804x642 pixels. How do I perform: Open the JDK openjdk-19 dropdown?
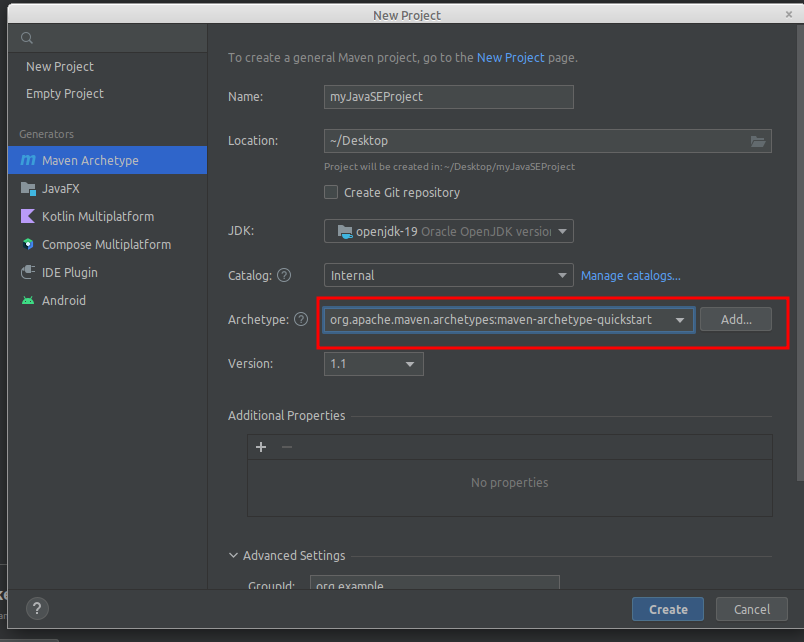449,231
